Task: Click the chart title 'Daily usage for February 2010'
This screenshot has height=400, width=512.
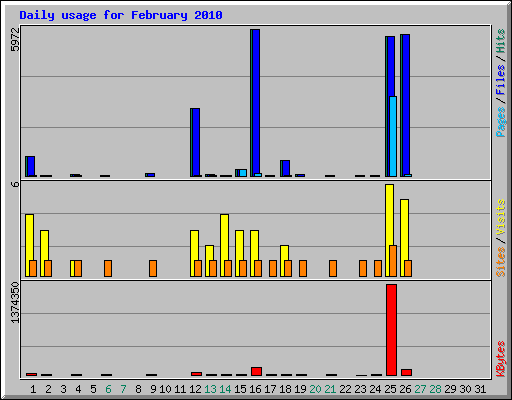Action: tap(121, 16)
